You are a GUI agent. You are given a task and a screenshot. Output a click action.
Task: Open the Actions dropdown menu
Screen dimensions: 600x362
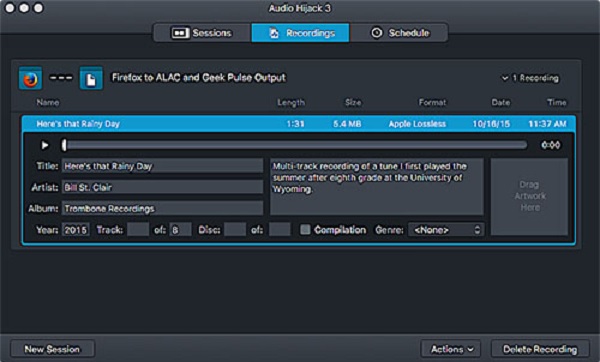[451, 349]
